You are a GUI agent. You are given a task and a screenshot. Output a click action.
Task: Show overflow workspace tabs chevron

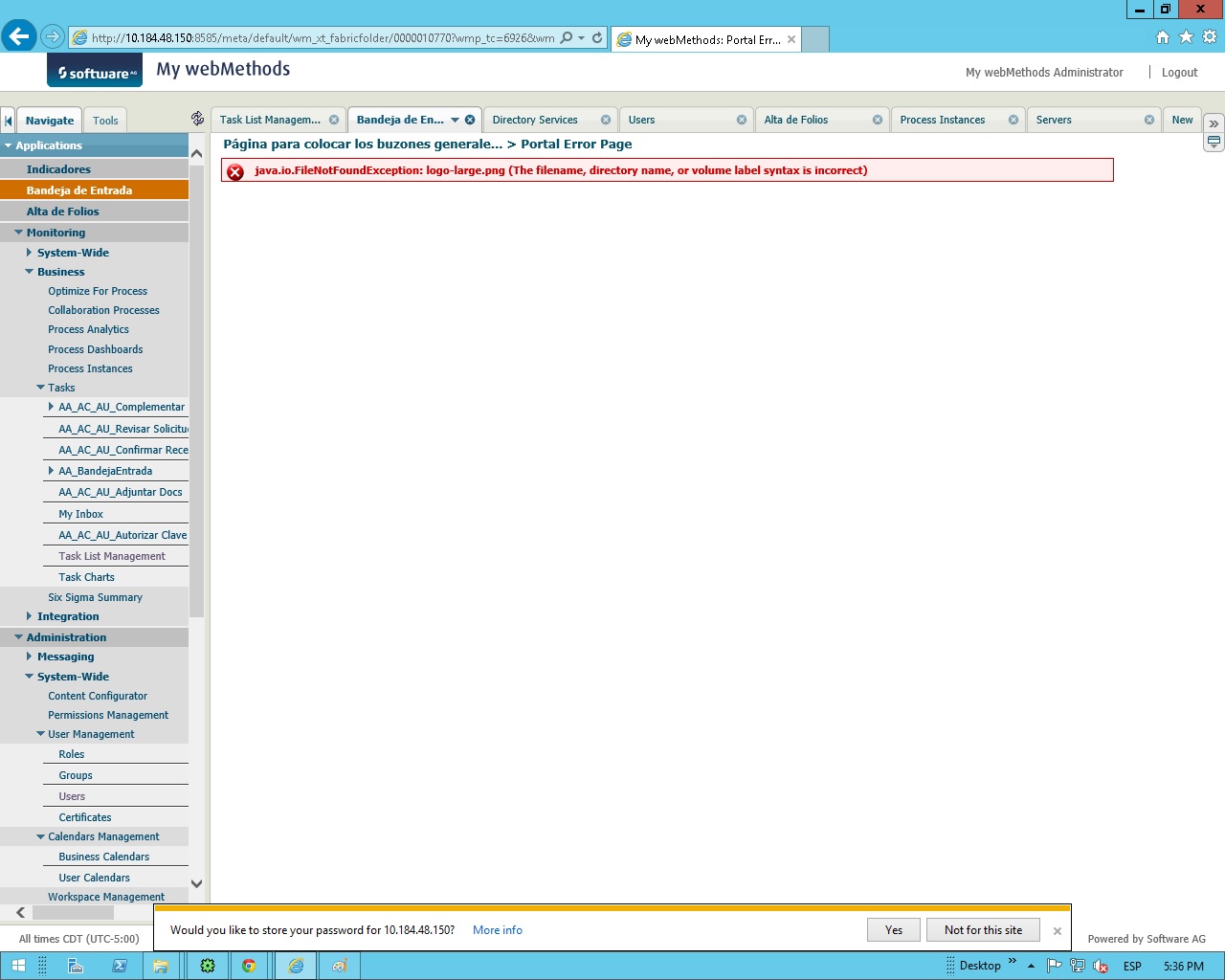click(1214, 123)
